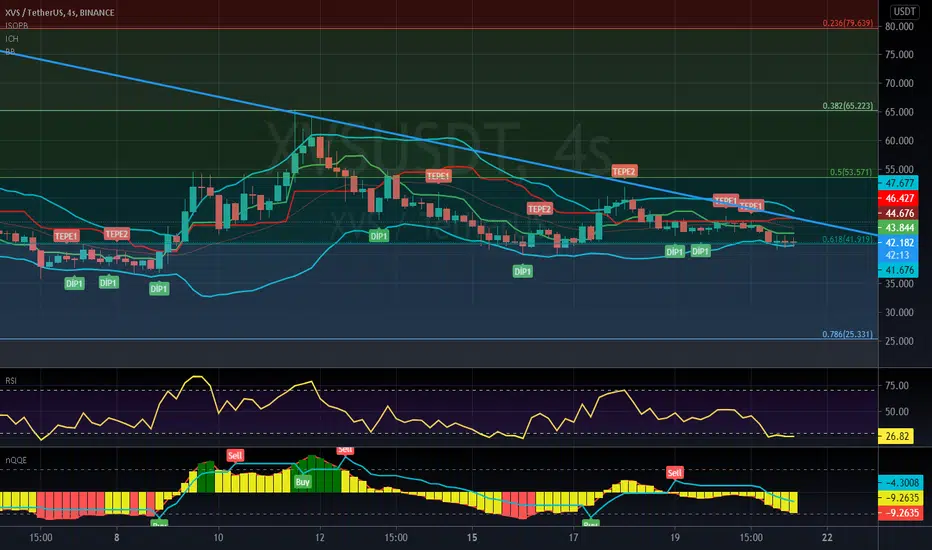This screenshot has height=550, width=932.
Task: Select the ISOPB indicator label
Action: (17, 26)
